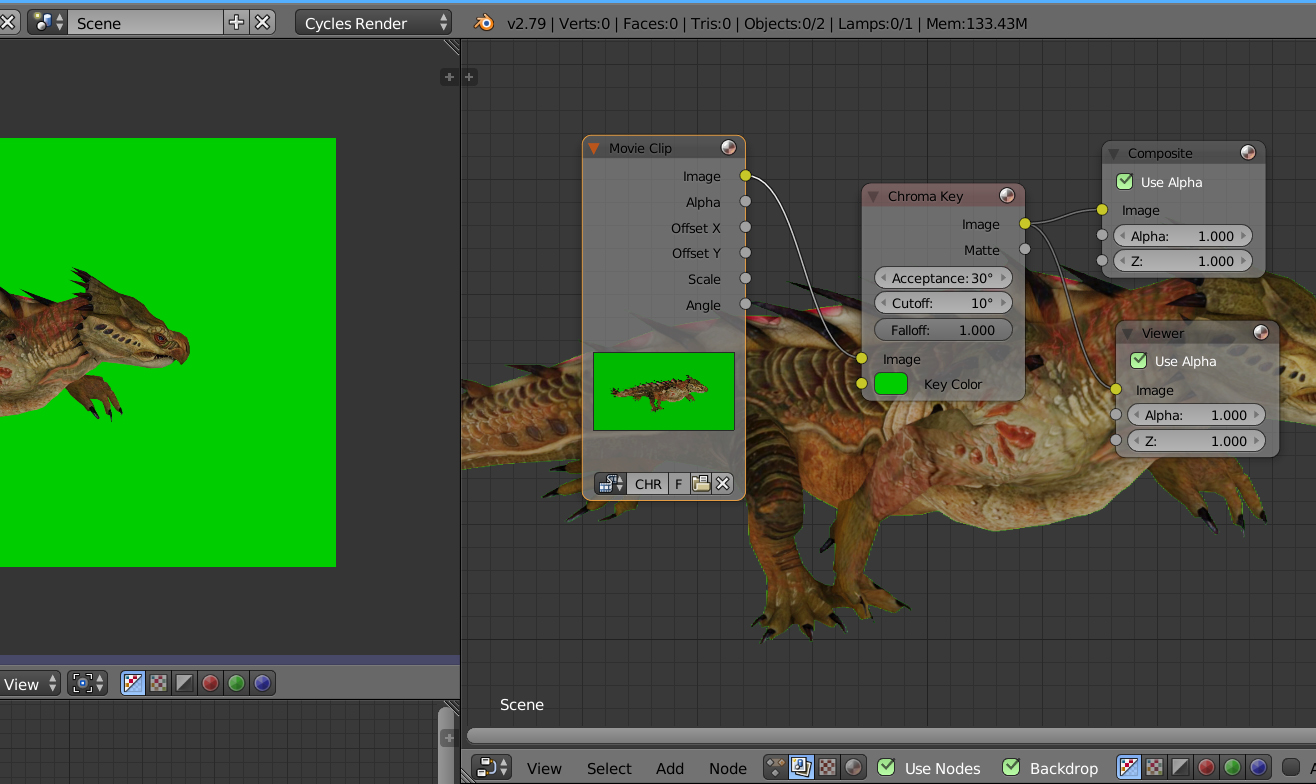Disable the Use Nodes checkbox
Image resolution: width=1316 pixels, height=784 pixels.
(886, 768)
